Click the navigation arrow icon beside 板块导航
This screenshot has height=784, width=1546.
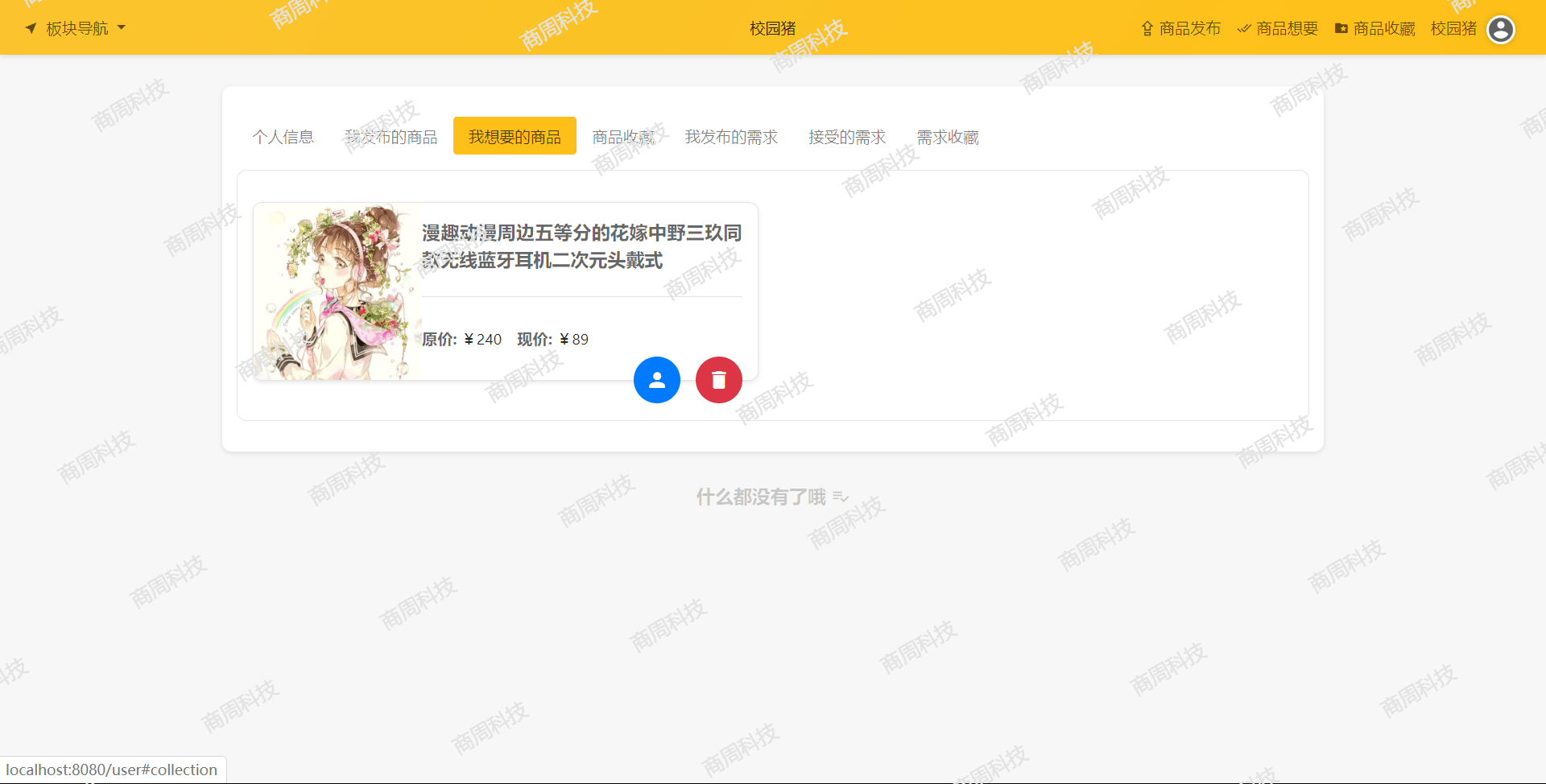[31, 28]
